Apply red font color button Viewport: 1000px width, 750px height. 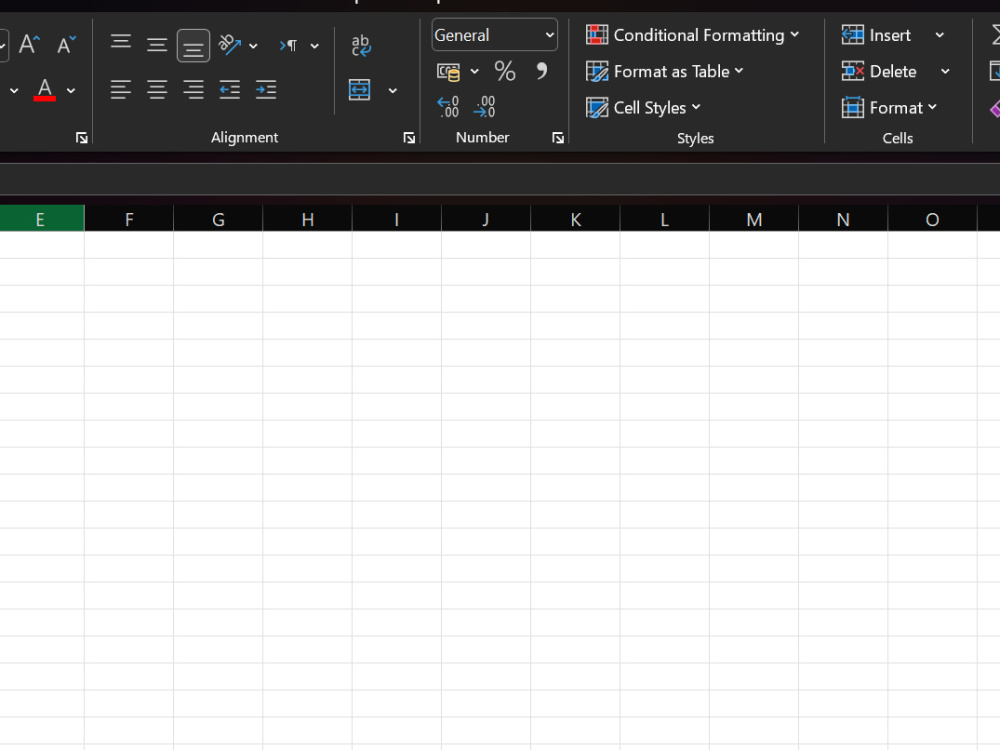45,90
